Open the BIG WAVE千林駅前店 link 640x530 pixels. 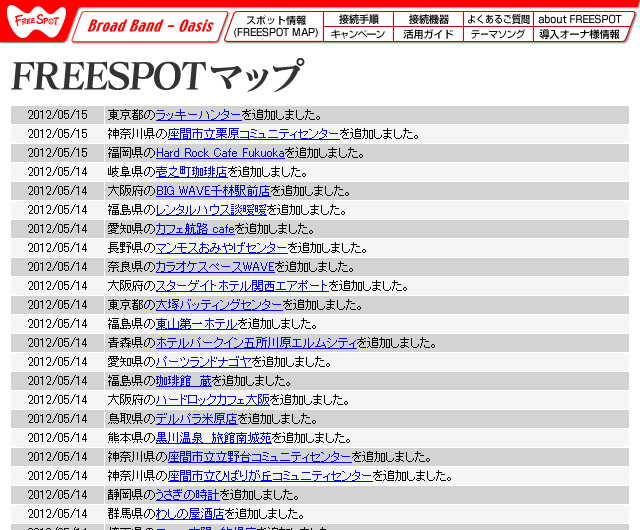(x=213, y=191)
